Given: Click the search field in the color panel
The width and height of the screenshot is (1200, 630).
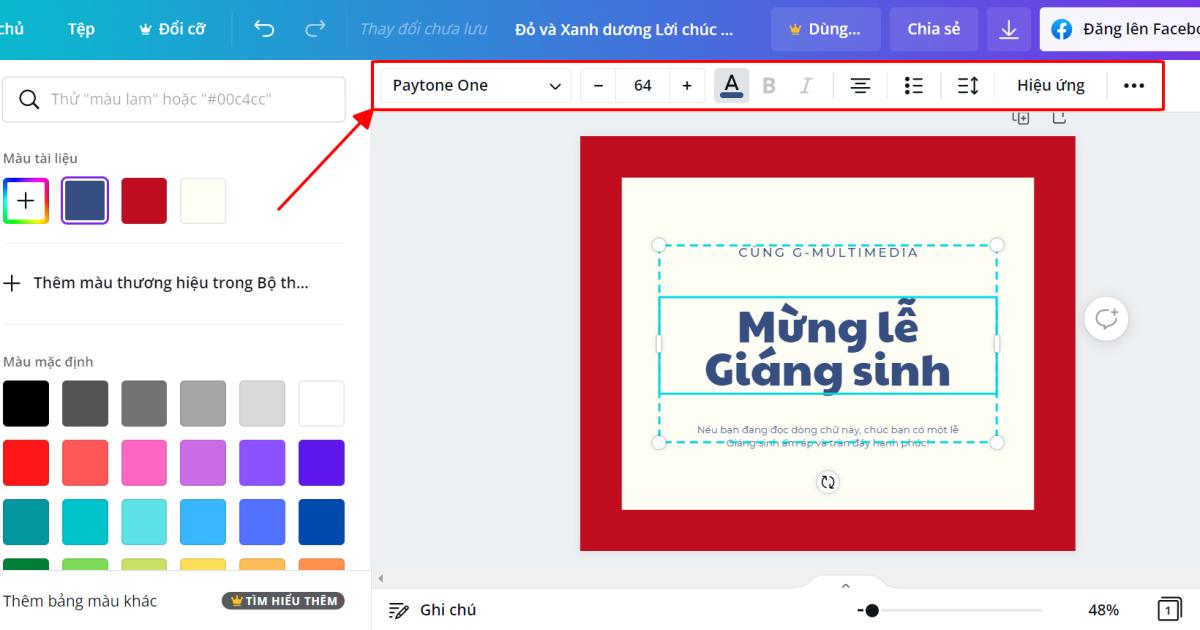Looking at the screenshot, I should (x=174, y=99).
